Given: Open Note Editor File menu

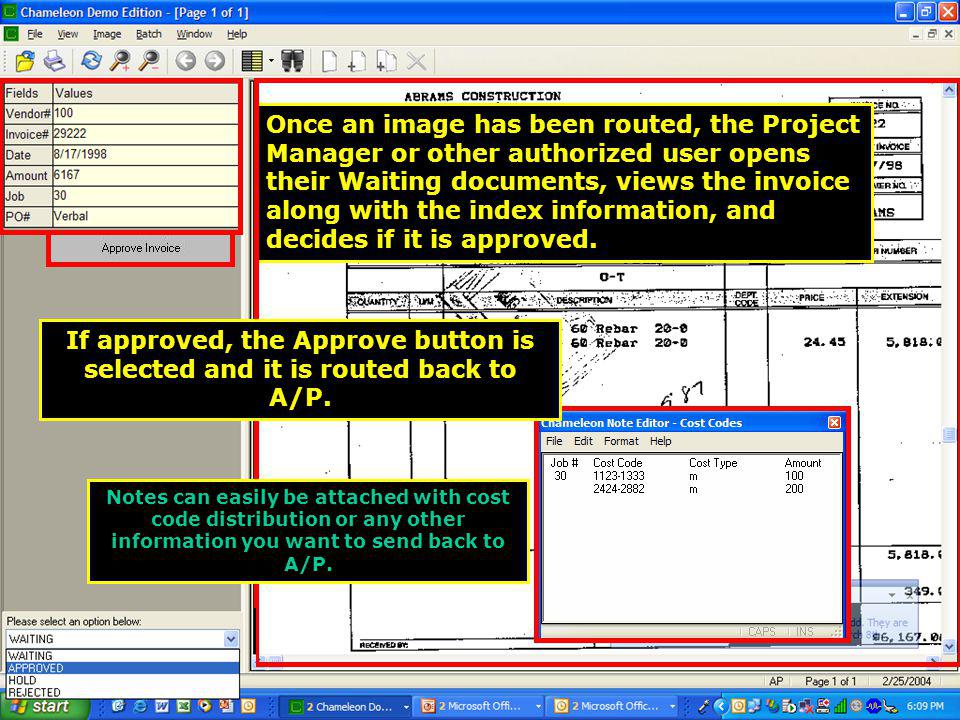Looking at the screenshot, I should coord(554,441).
